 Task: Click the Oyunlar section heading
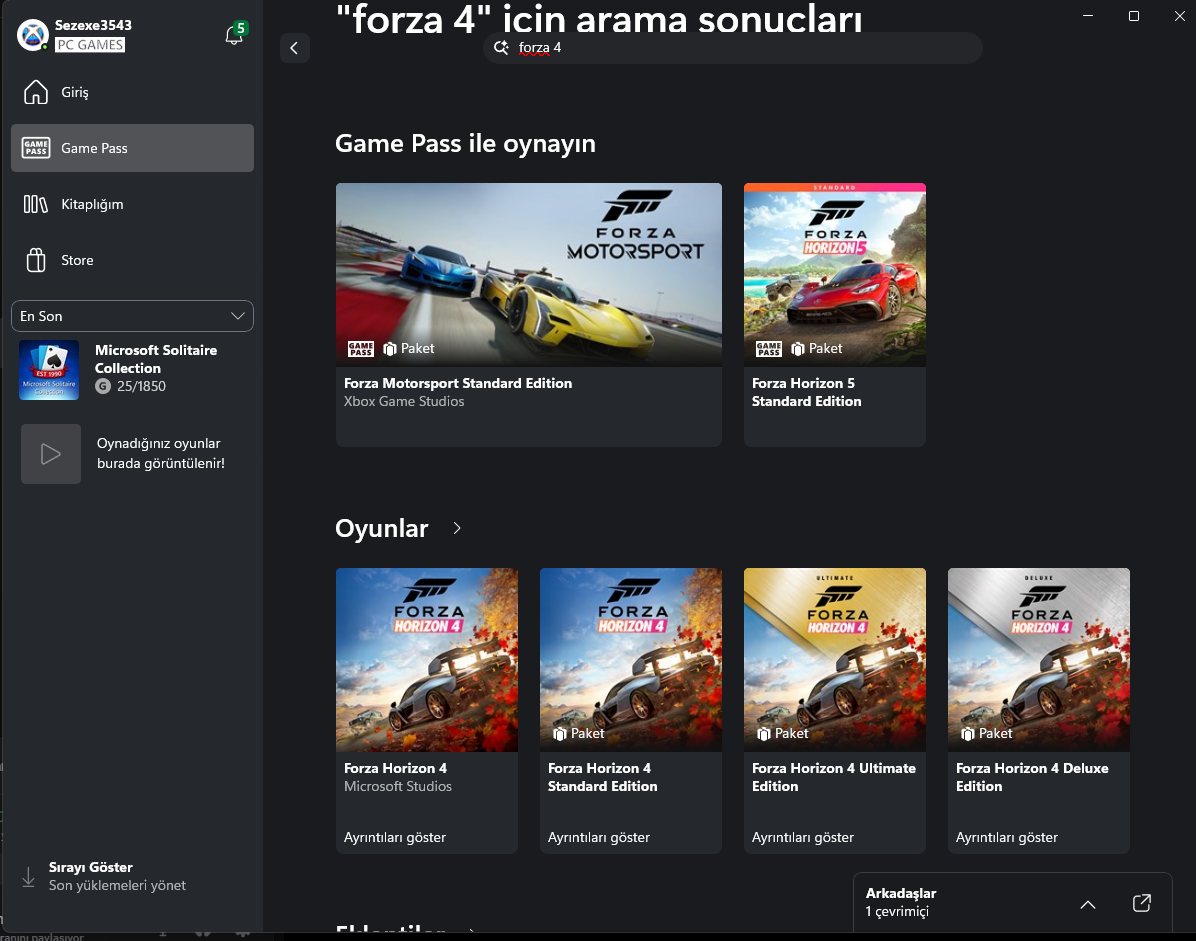pos(381,528)
